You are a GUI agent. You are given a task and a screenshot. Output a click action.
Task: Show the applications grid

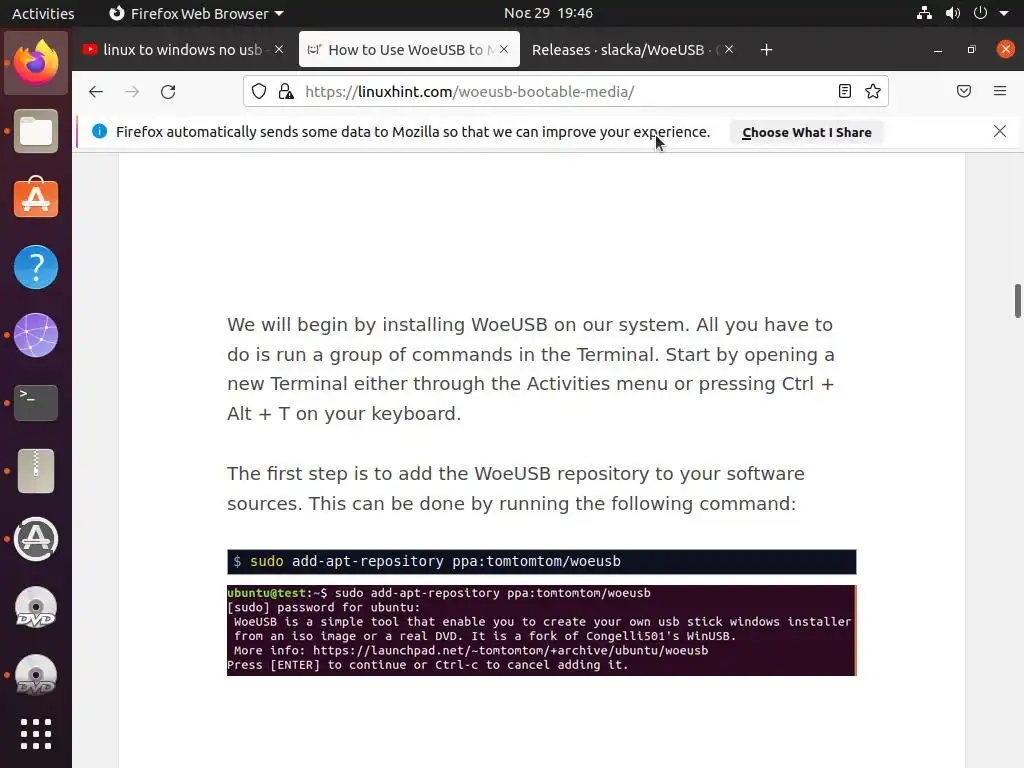coord(36,734)
